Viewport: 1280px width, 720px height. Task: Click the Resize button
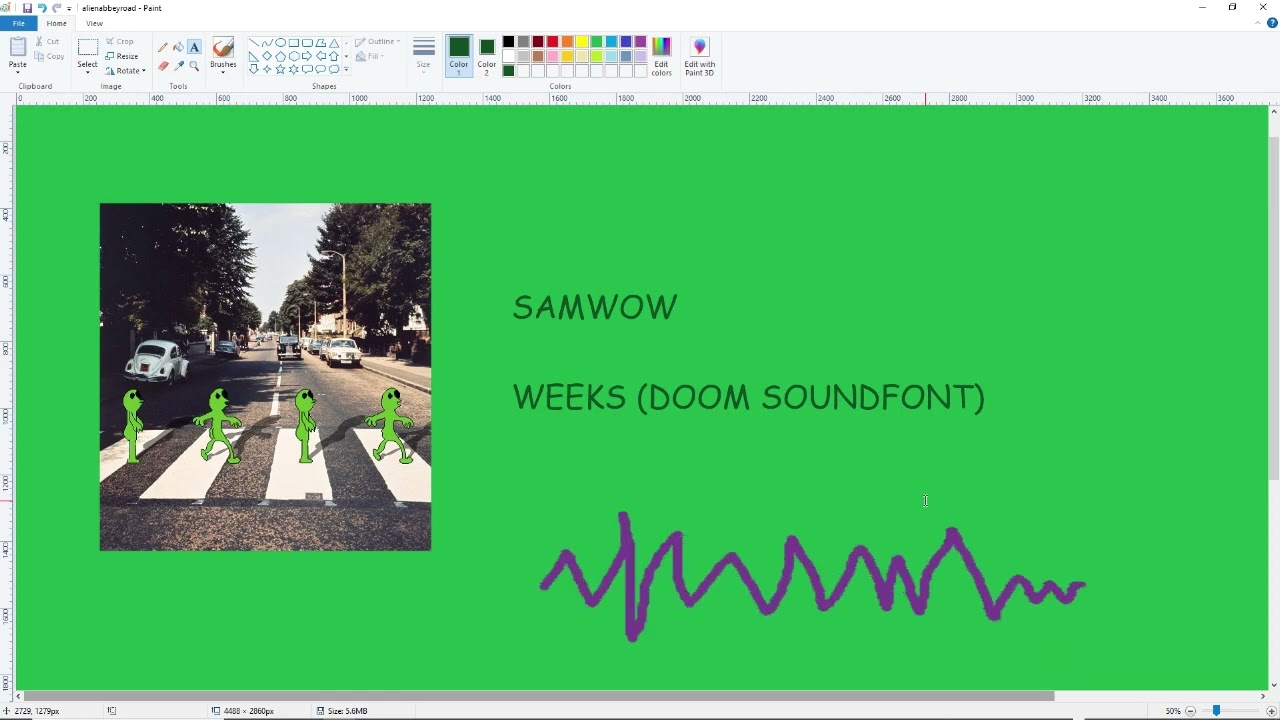(121, 56)
